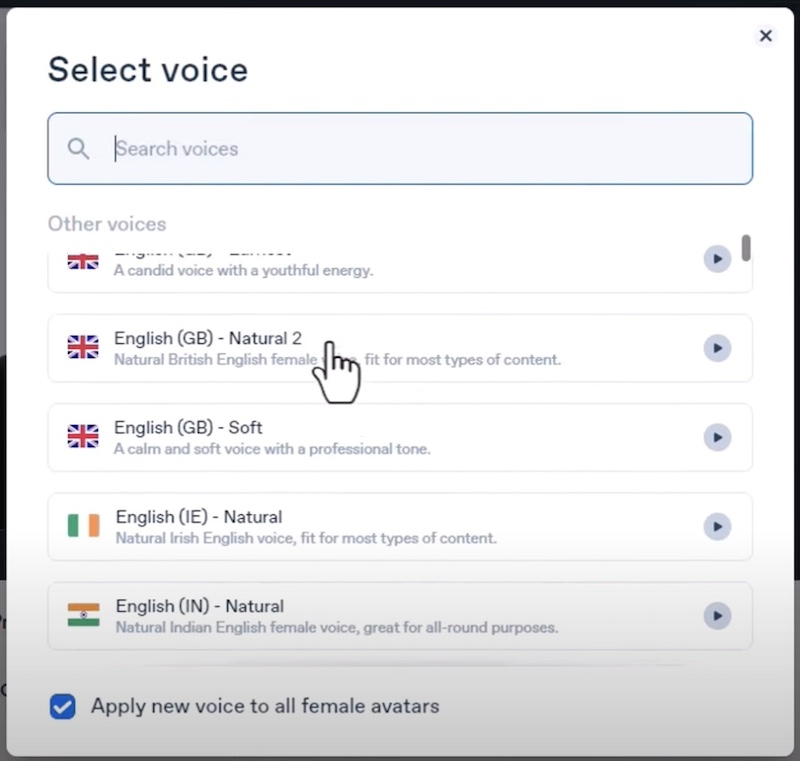Click the UK flag beside Soft voice
Image resolution: width=800 pixels, height=761 pixels.
pos(83,436)
